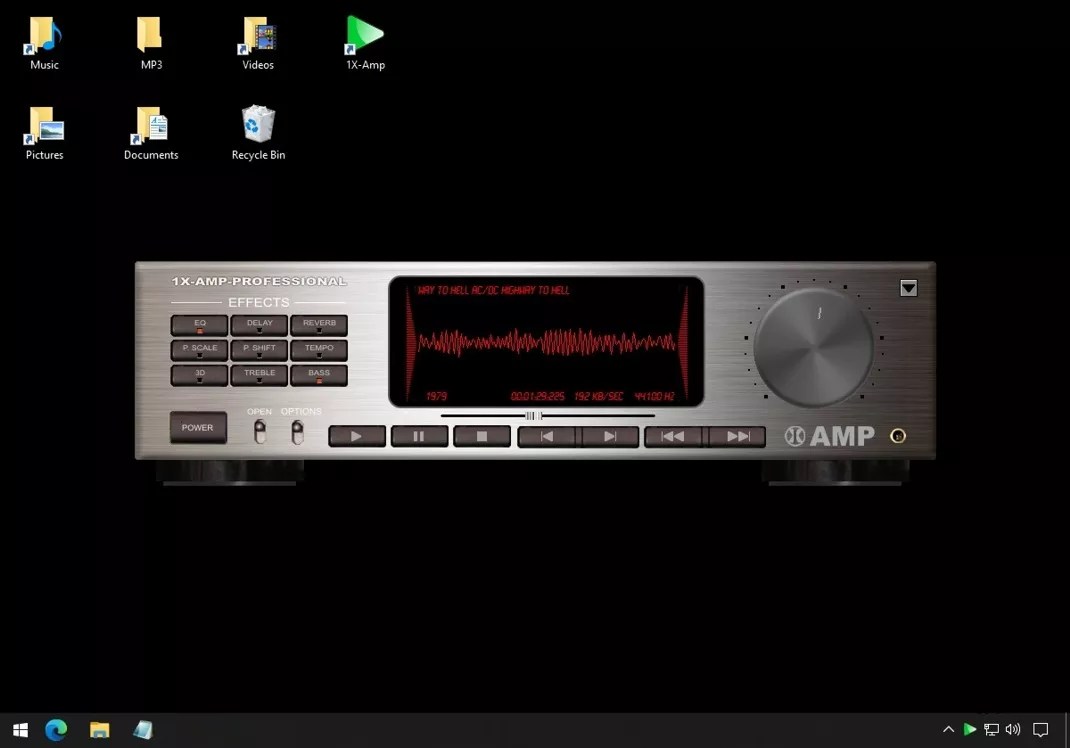
Task: Expand hidden icons in the system tray
Action: tap(947, 729)
